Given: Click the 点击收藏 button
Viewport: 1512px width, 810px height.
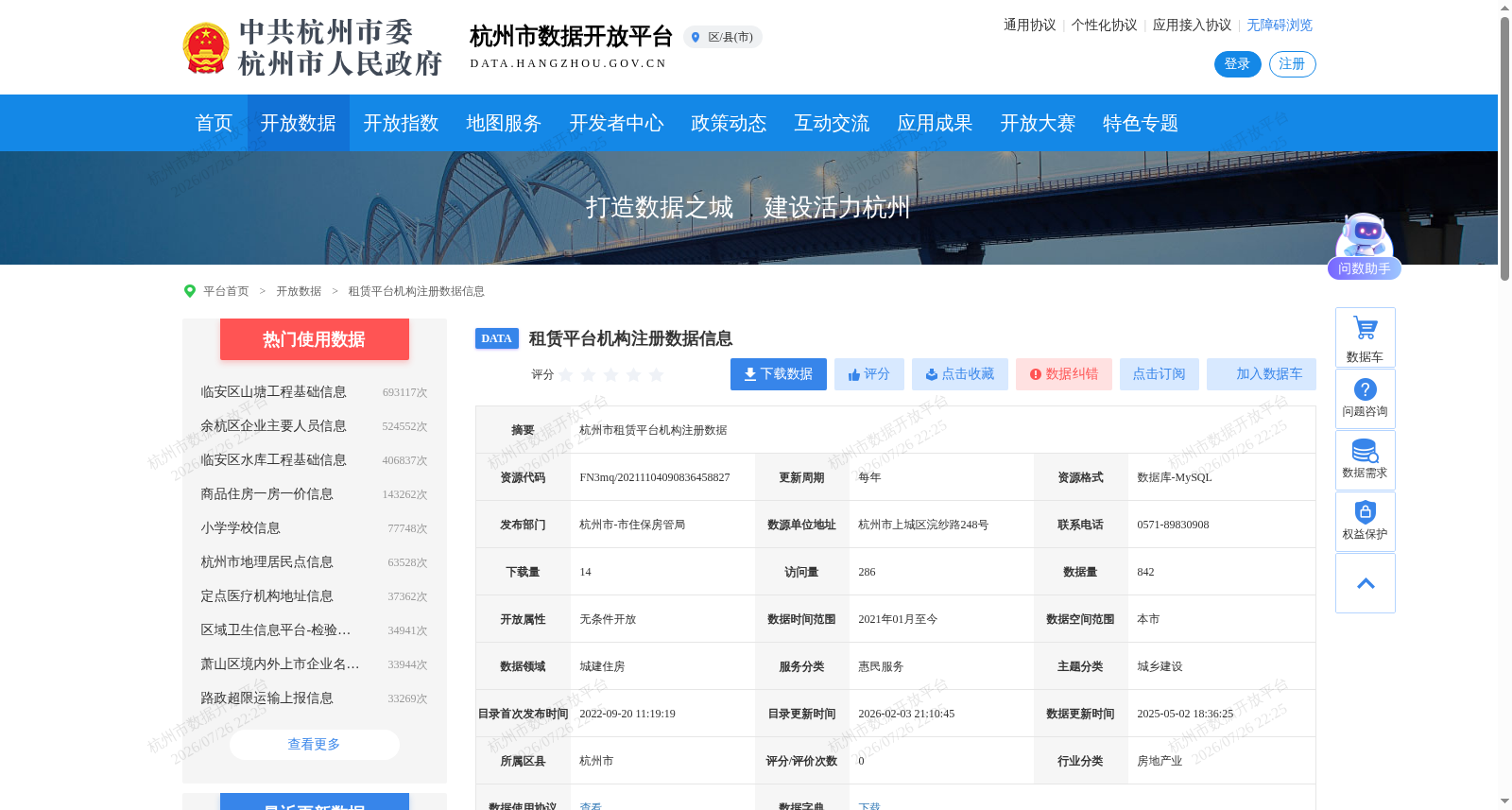Looking at the screenshot, I should click(x=960, y=374).
